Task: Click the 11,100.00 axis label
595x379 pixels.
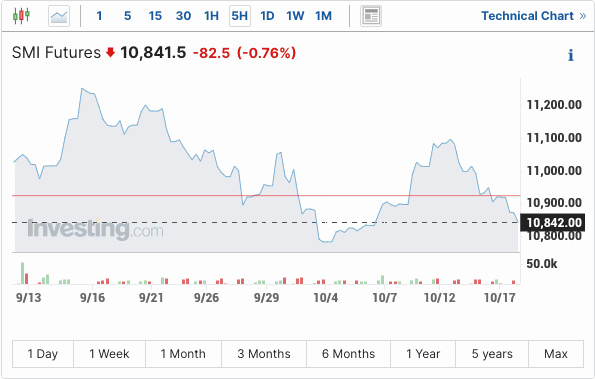Action: [x=554, y=138]
